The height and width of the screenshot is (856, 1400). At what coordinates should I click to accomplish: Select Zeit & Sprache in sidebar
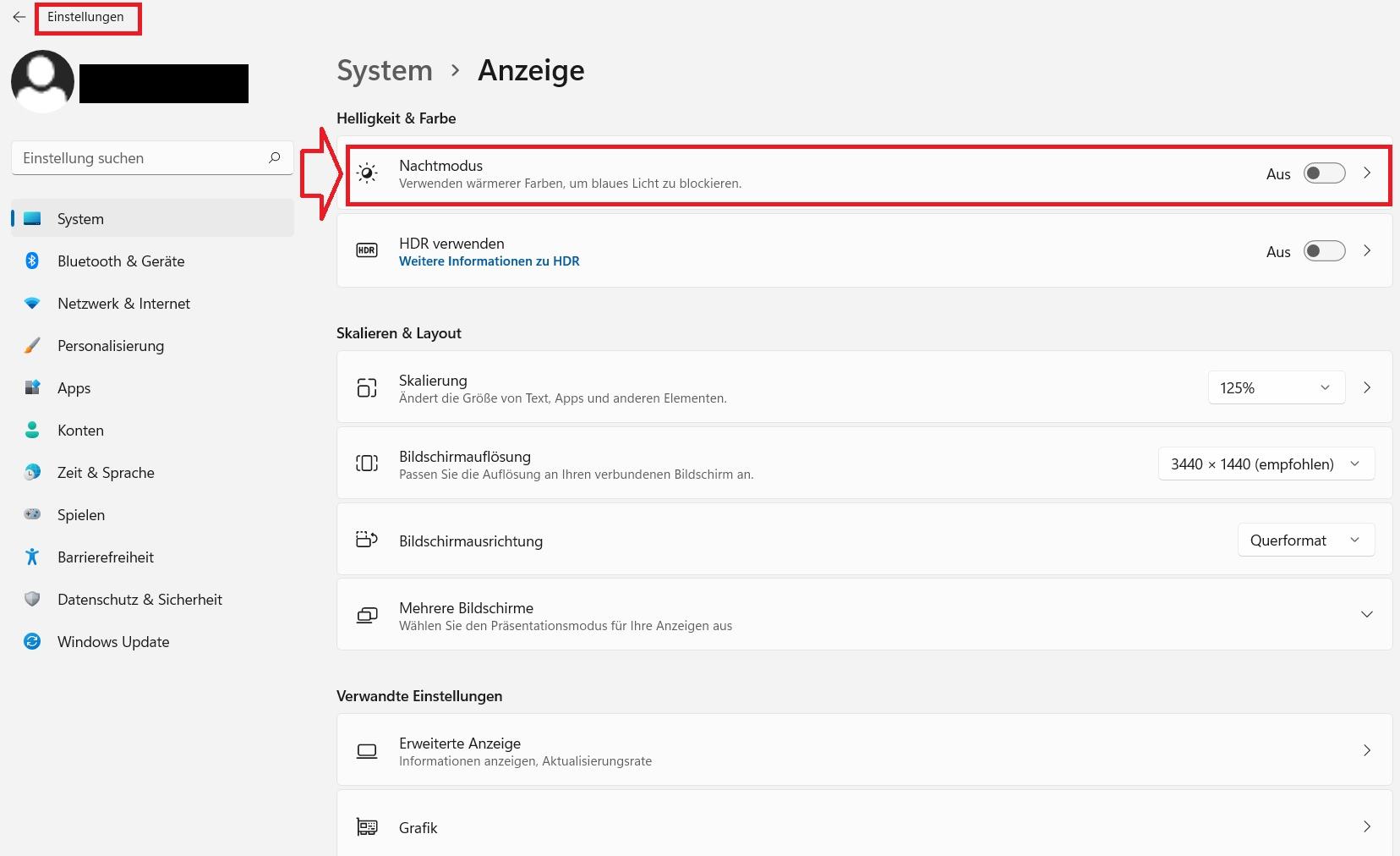pyautogui.click(x=106, y=472)
